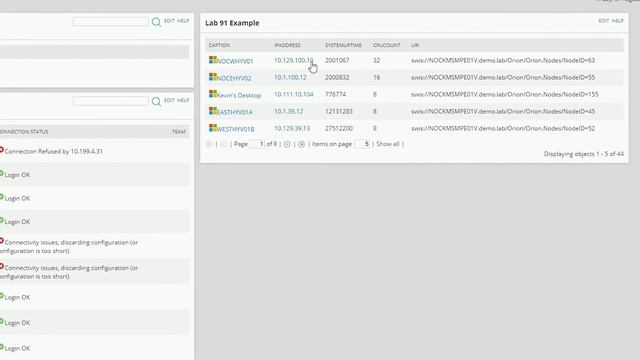640x360 pixels.
Task: Click the search box in the lower left widget
Action: click(x=111, y=101)
